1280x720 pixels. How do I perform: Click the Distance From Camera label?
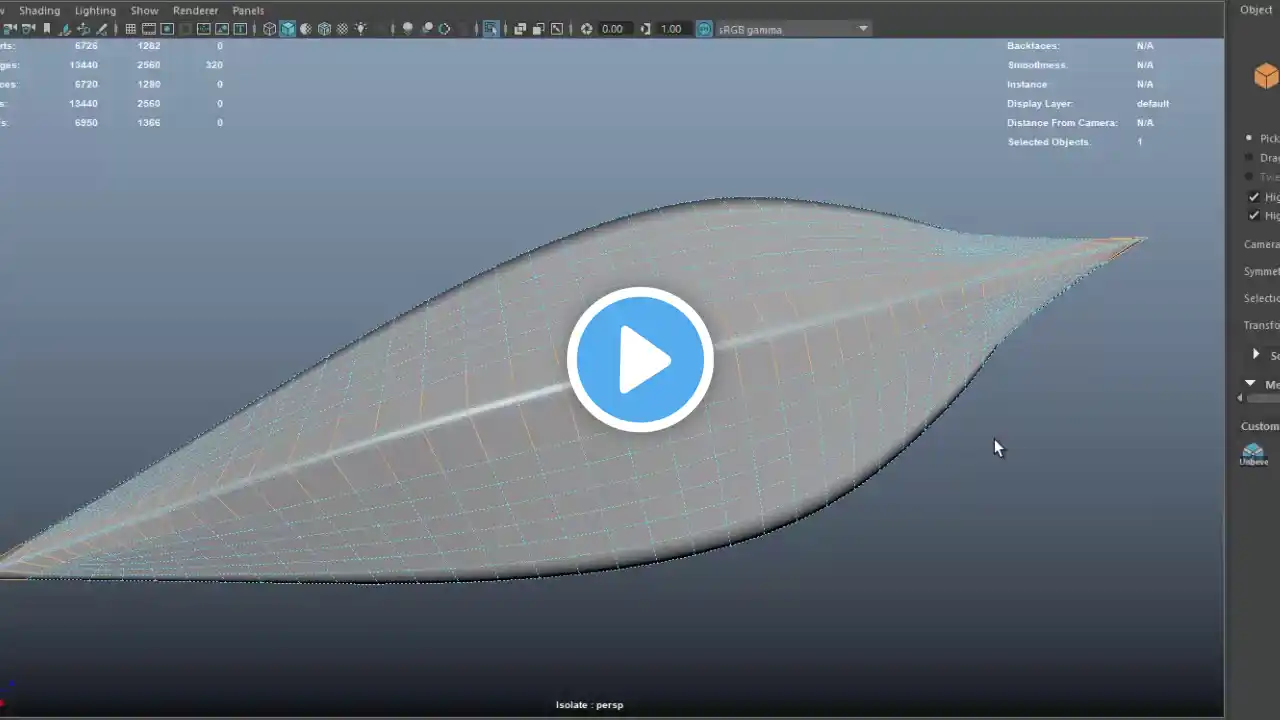click(x=1062, y=123)
